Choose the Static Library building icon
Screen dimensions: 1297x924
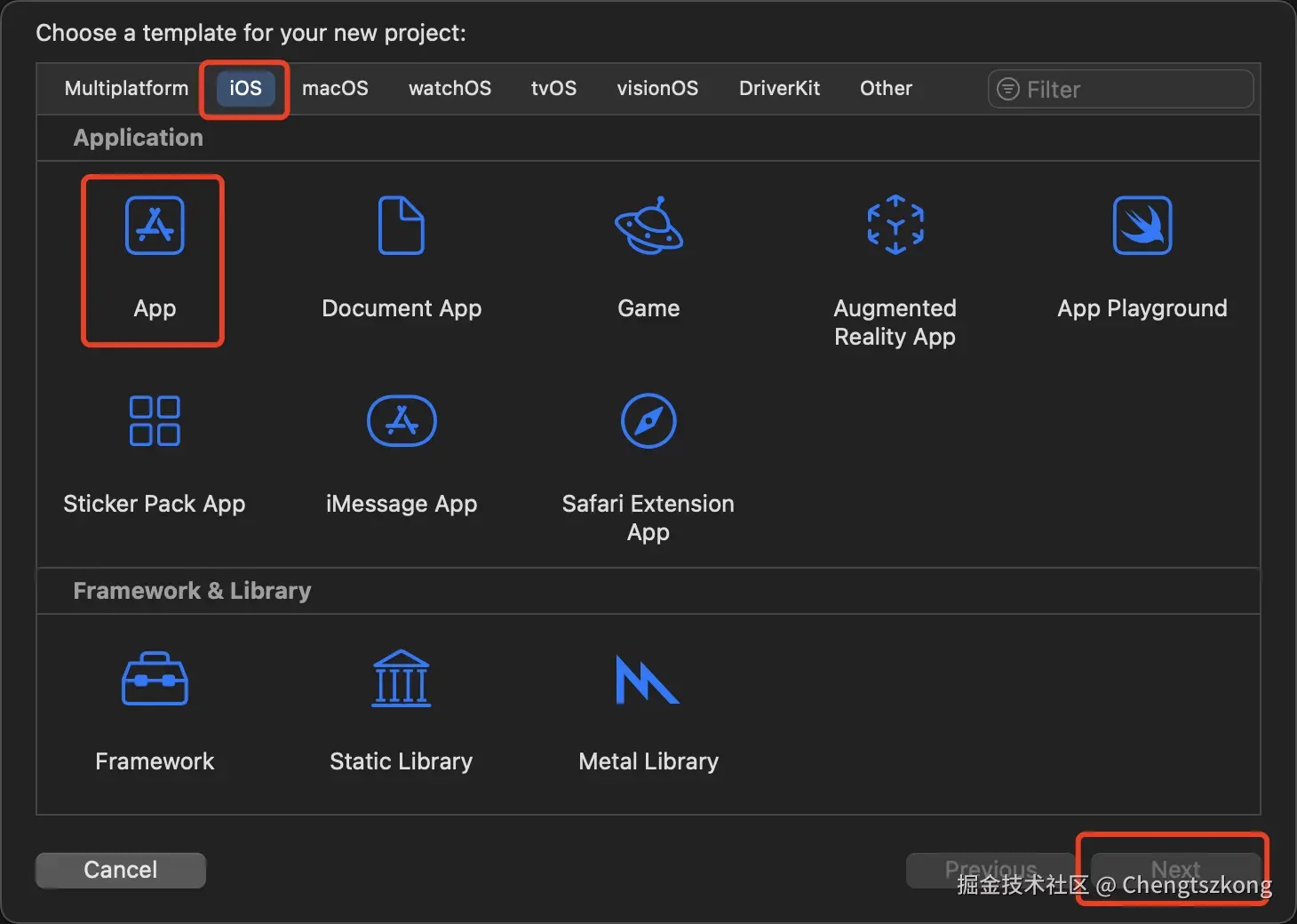point(402,678)
